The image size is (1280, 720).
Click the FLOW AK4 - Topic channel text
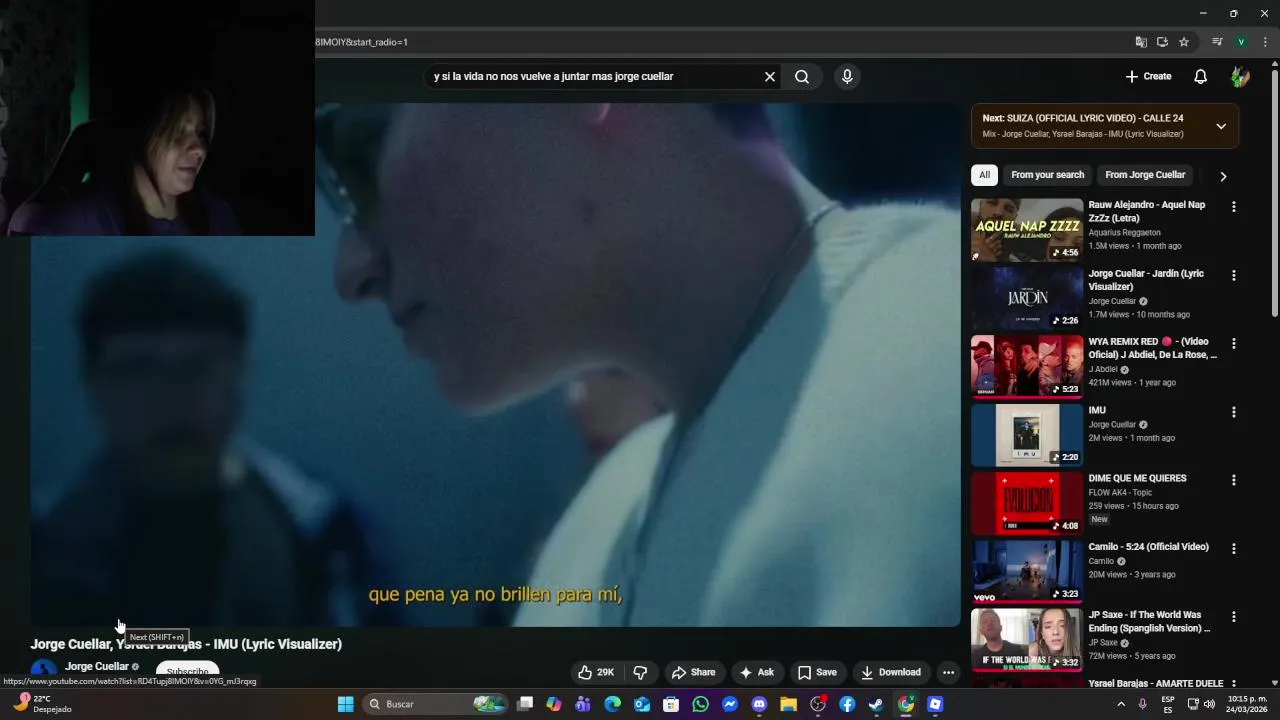[x=1120, y=493]
